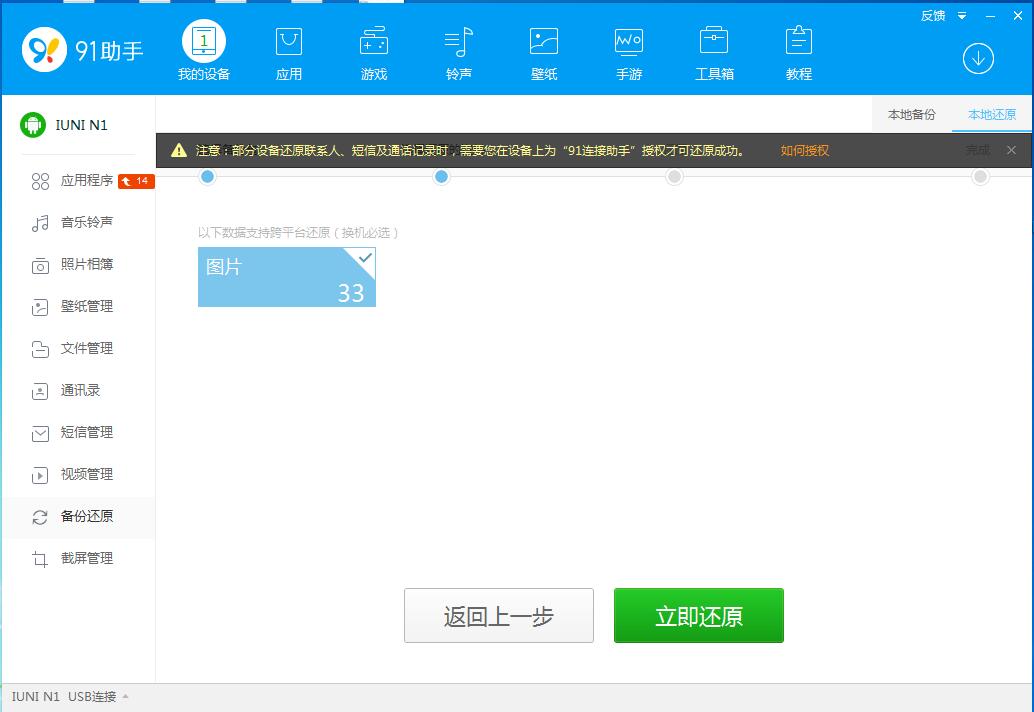Click the download arrow icon top right
Screen dimensions: 1034x712
978,59
